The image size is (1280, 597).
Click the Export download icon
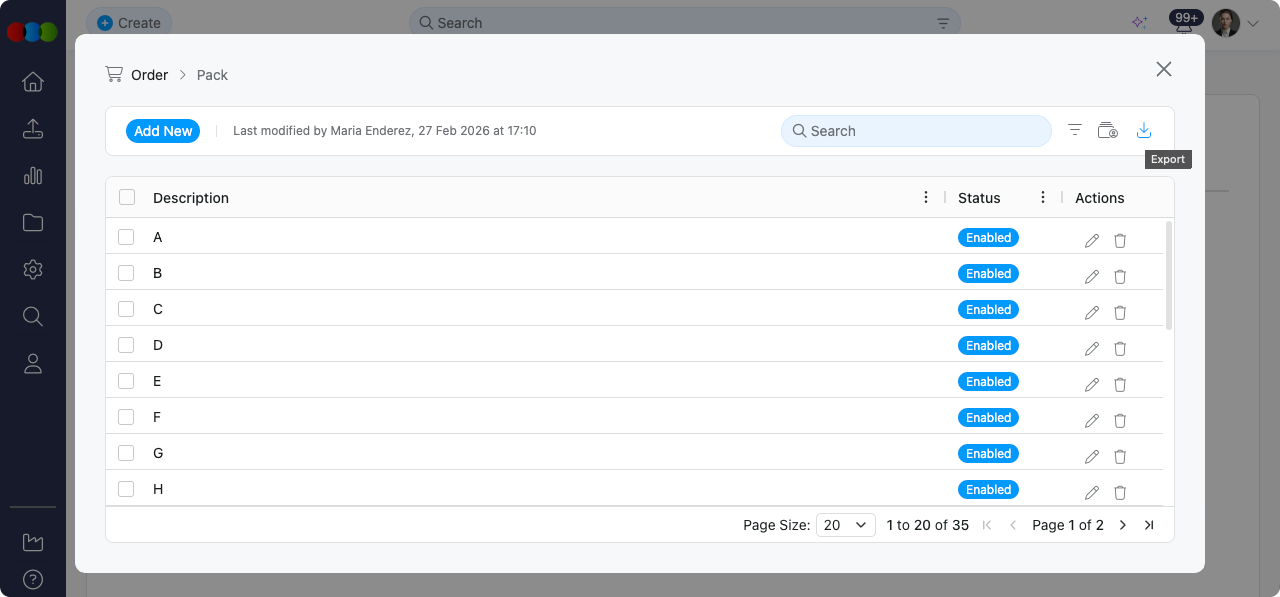click(1144, 131)
